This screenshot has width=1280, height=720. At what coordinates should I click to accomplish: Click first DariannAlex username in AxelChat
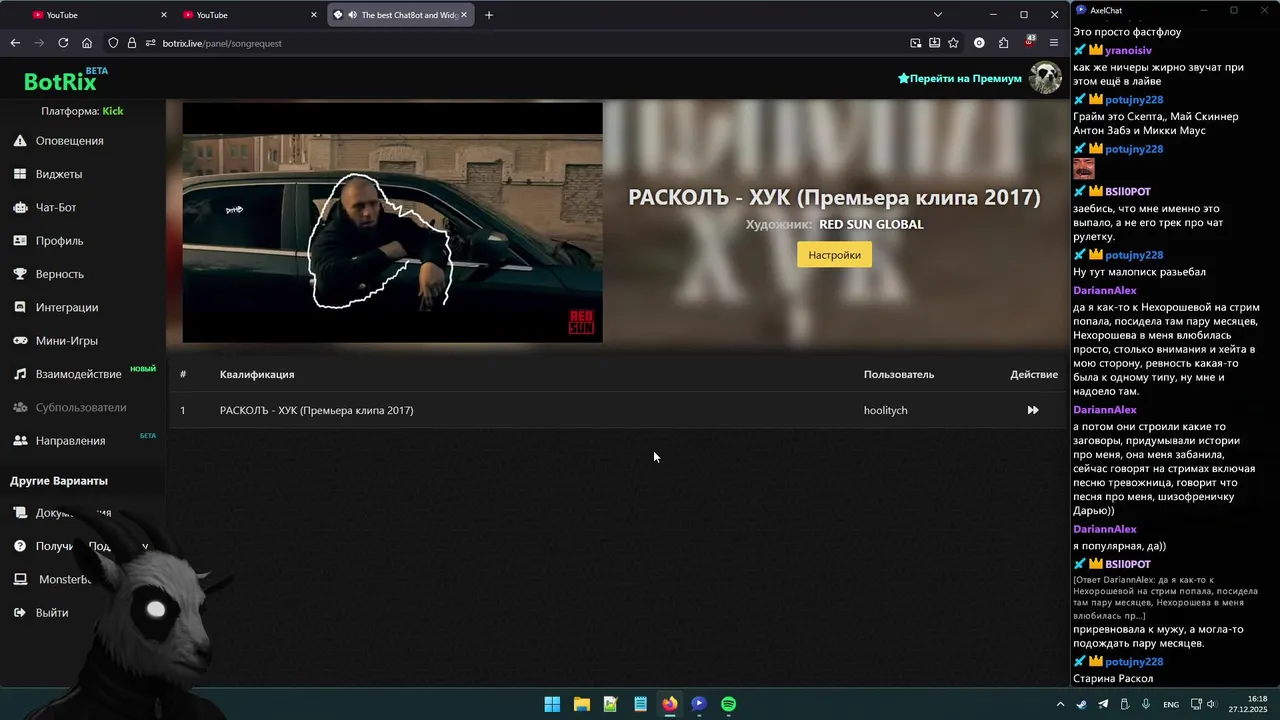coord(1105,290)
